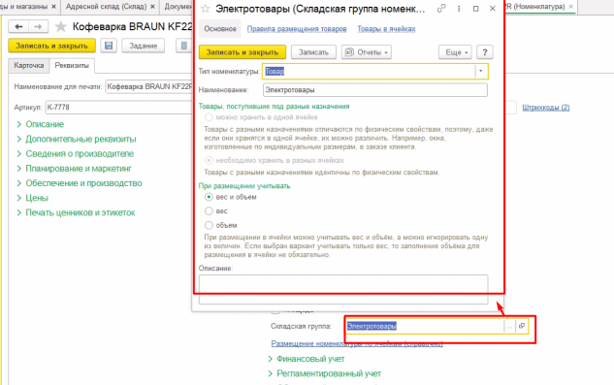614x385 pixels.
Task: Click Записать и закрыть in Электротовары dialog
Action: pos(242,52)
